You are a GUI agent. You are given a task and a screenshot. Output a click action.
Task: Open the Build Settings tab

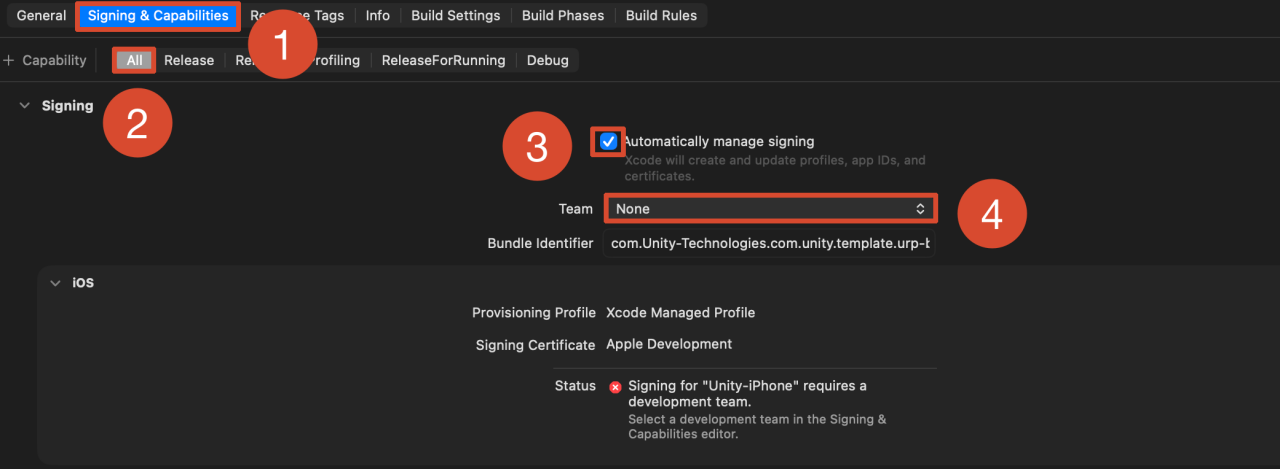[x=456, y=16]
